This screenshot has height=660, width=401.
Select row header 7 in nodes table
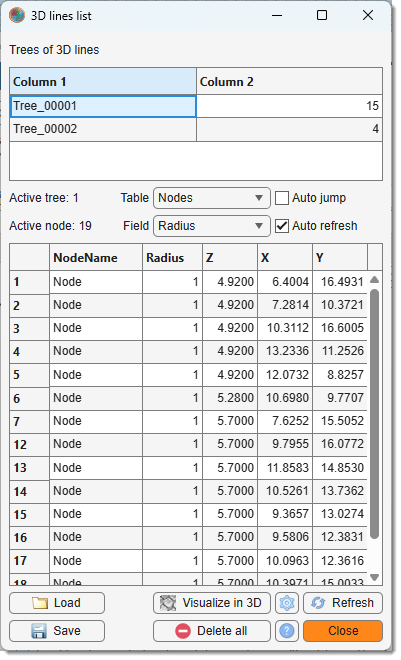[x=29, y=421]
